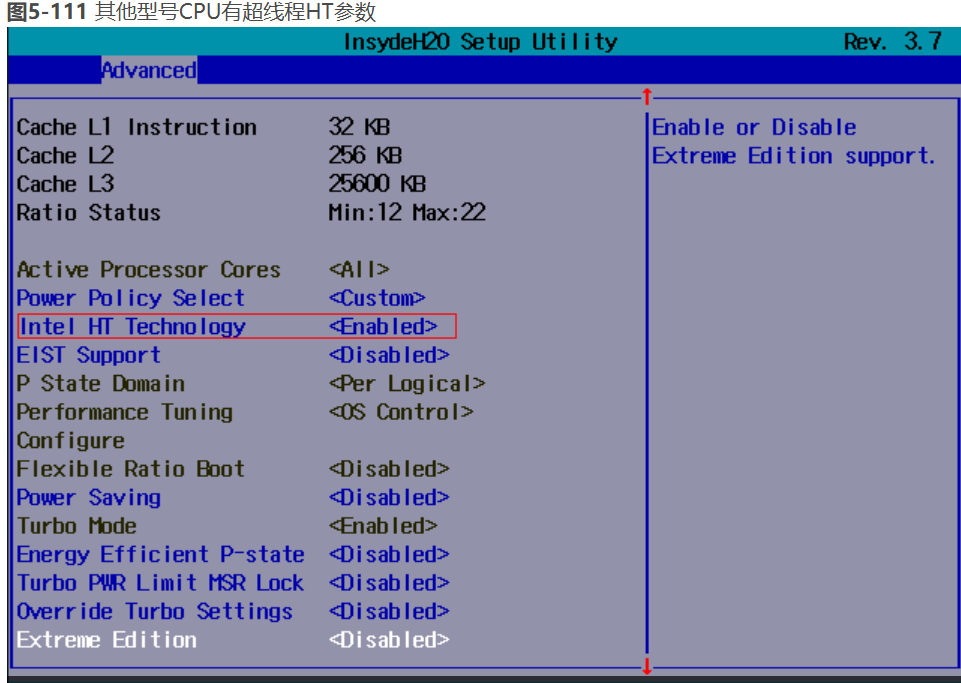
Task: Click the InsydeH2O Setup Utility title
Action: (480, 42)
